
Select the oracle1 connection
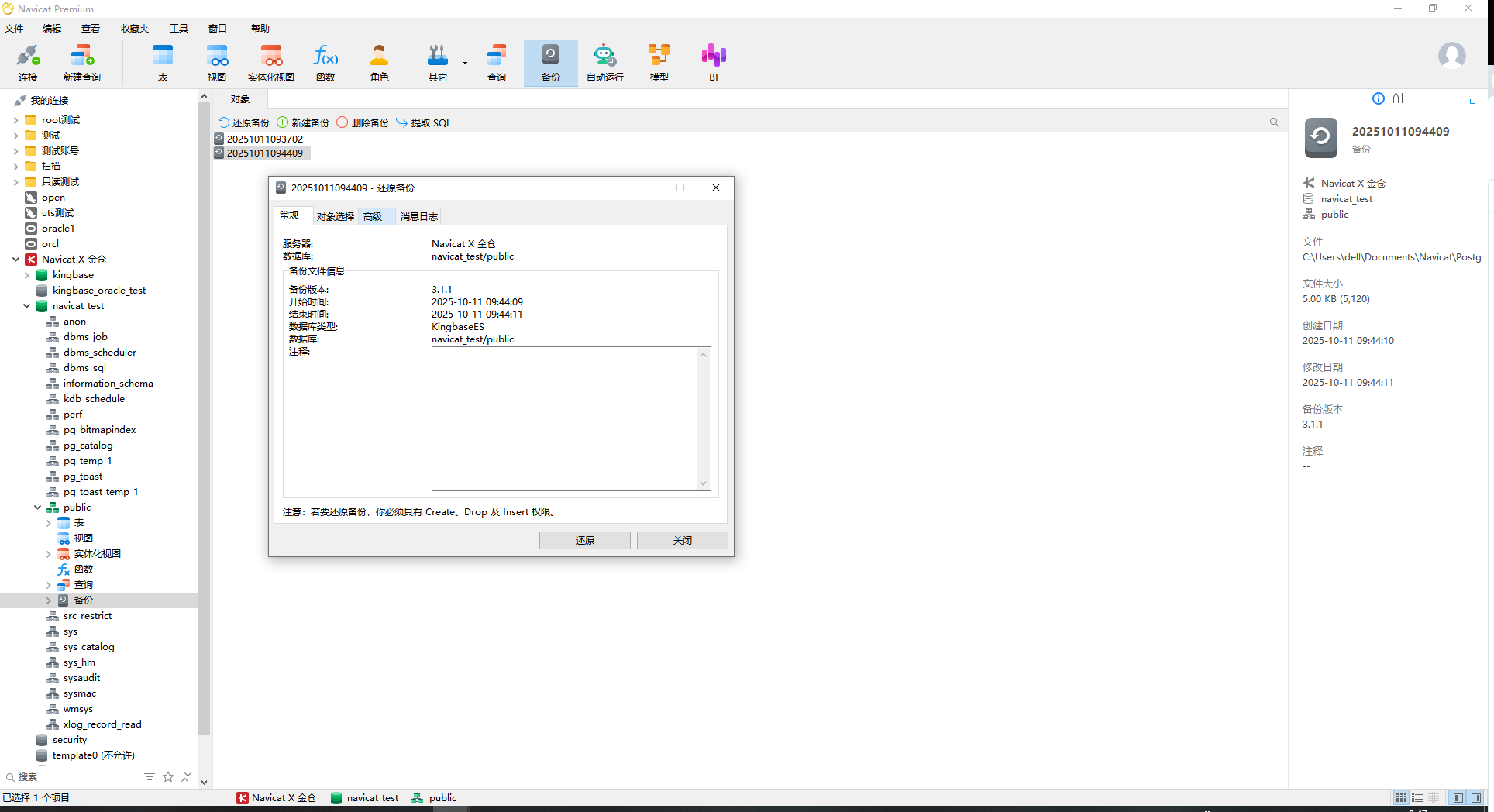(x=58, y=229)
